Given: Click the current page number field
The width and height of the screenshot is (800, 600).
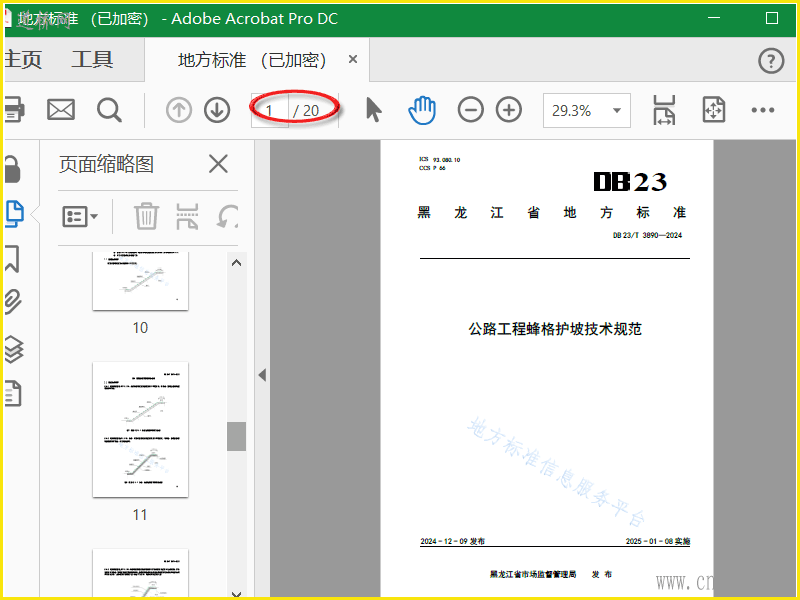Looking at the screenshot, I should [x=270, y=110].
